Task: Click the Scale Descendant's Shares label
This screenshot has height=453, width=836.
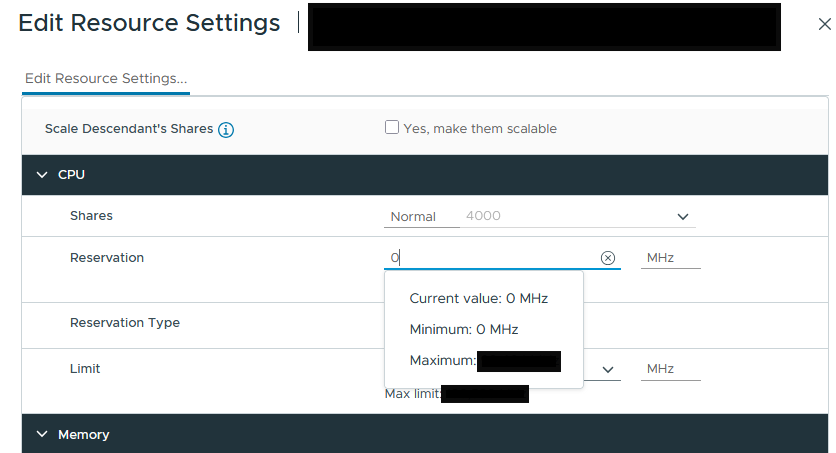Action: [129, 129]
